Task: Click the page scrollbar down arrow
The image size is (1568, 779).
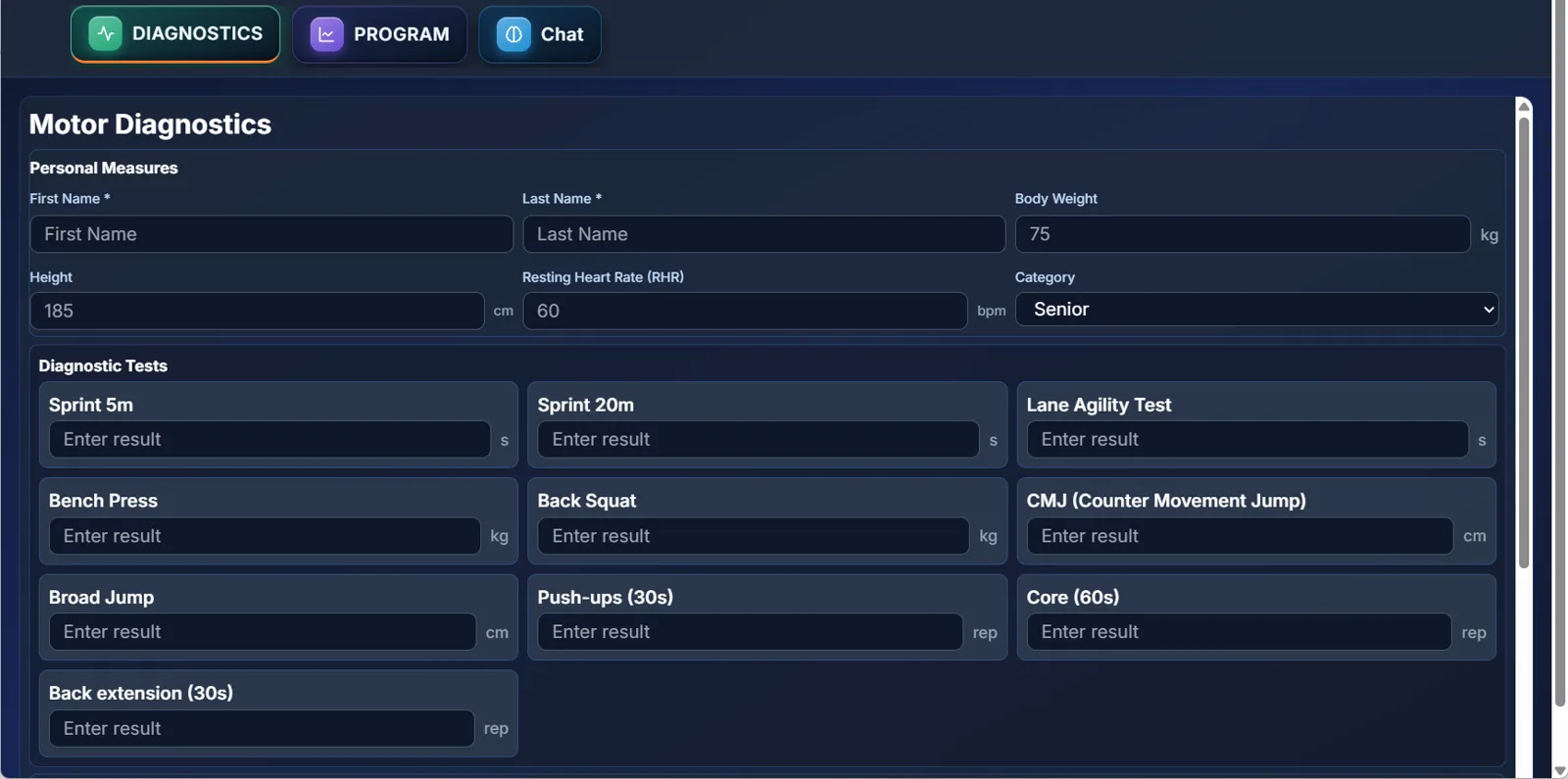Action: click(x=1560, y=771)
